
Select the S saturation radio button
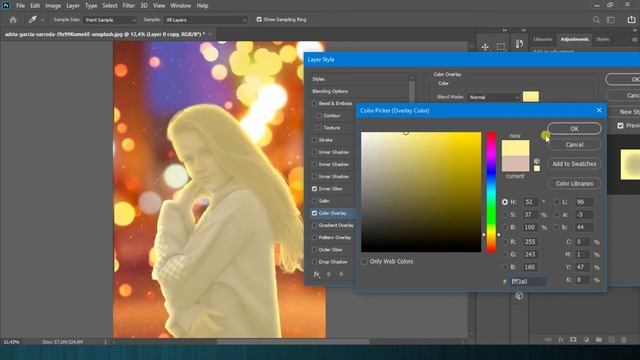point(505,215)
